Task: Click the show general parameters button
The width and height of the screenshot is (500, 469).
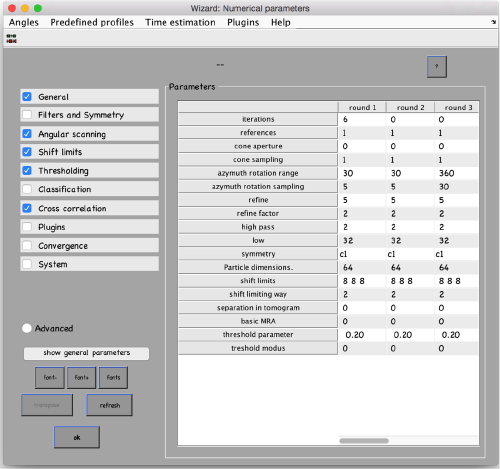Action: [87, 353]
